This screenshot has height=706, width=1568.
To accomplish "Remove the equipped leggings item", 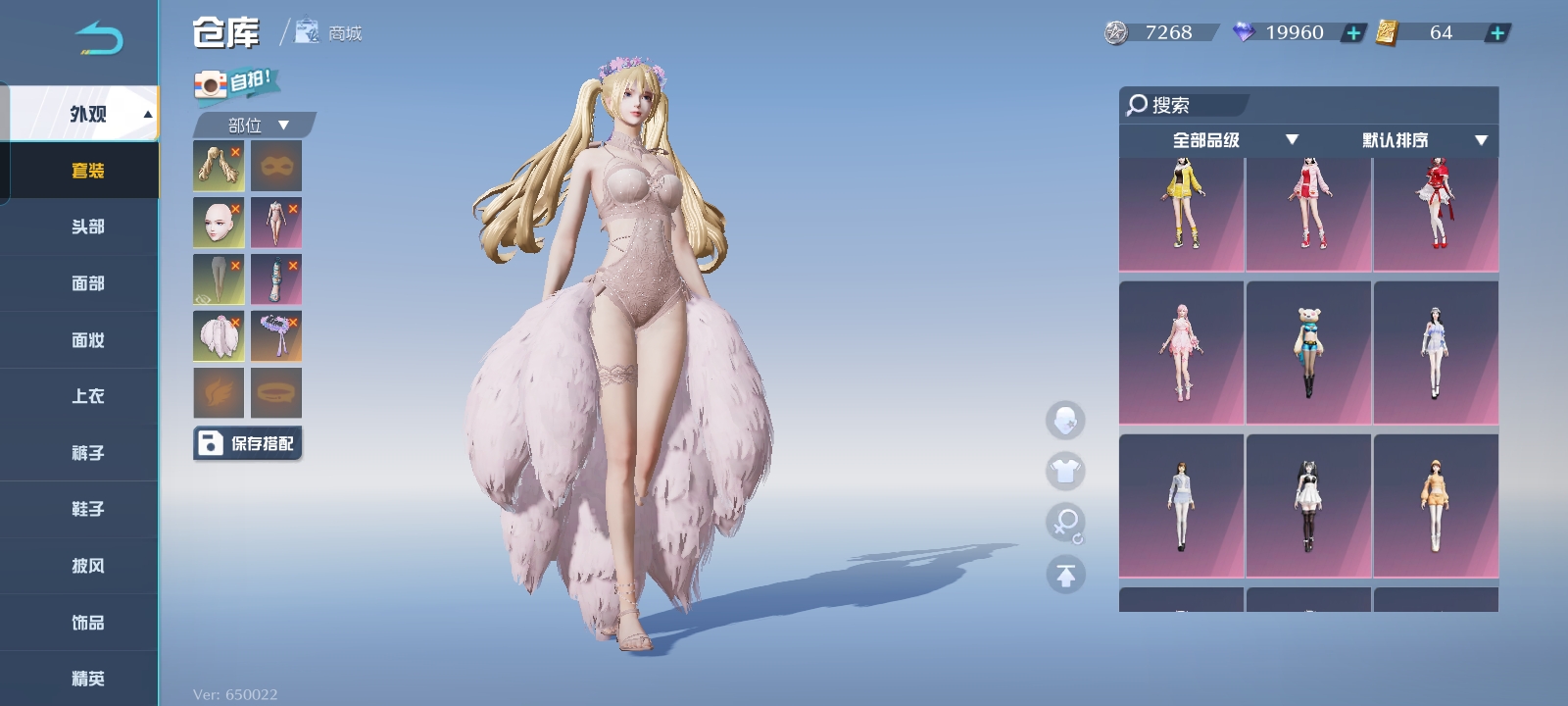I will (x=235, y=265).
